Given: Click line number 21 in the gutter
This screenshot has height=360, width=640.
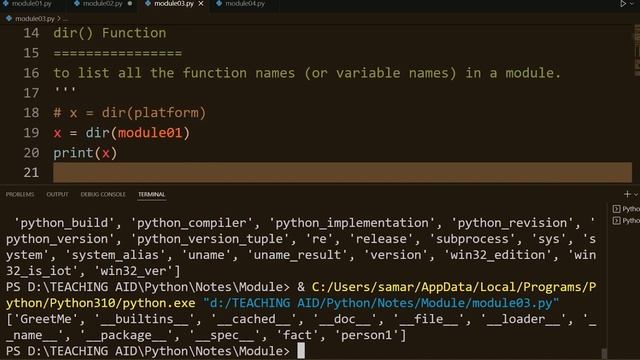Looking at the screenshot, I should pyautogui.click(x=31, y=173).
